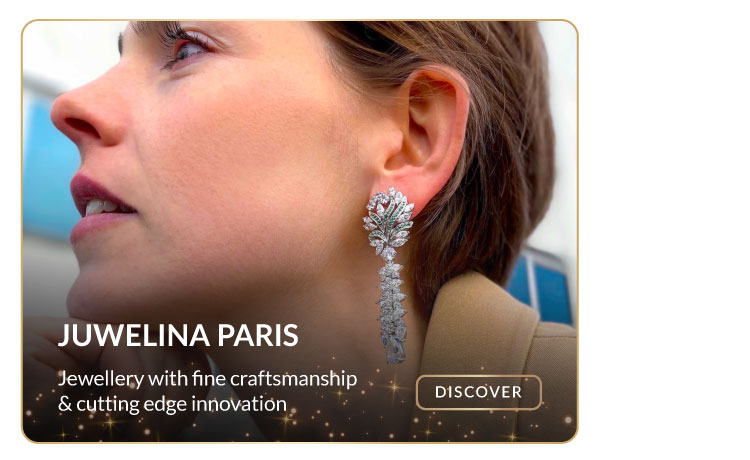Open the JUWELINA PARIS banner heading
Viewport: 750px width, 460px height.
[x=178, y=335]
